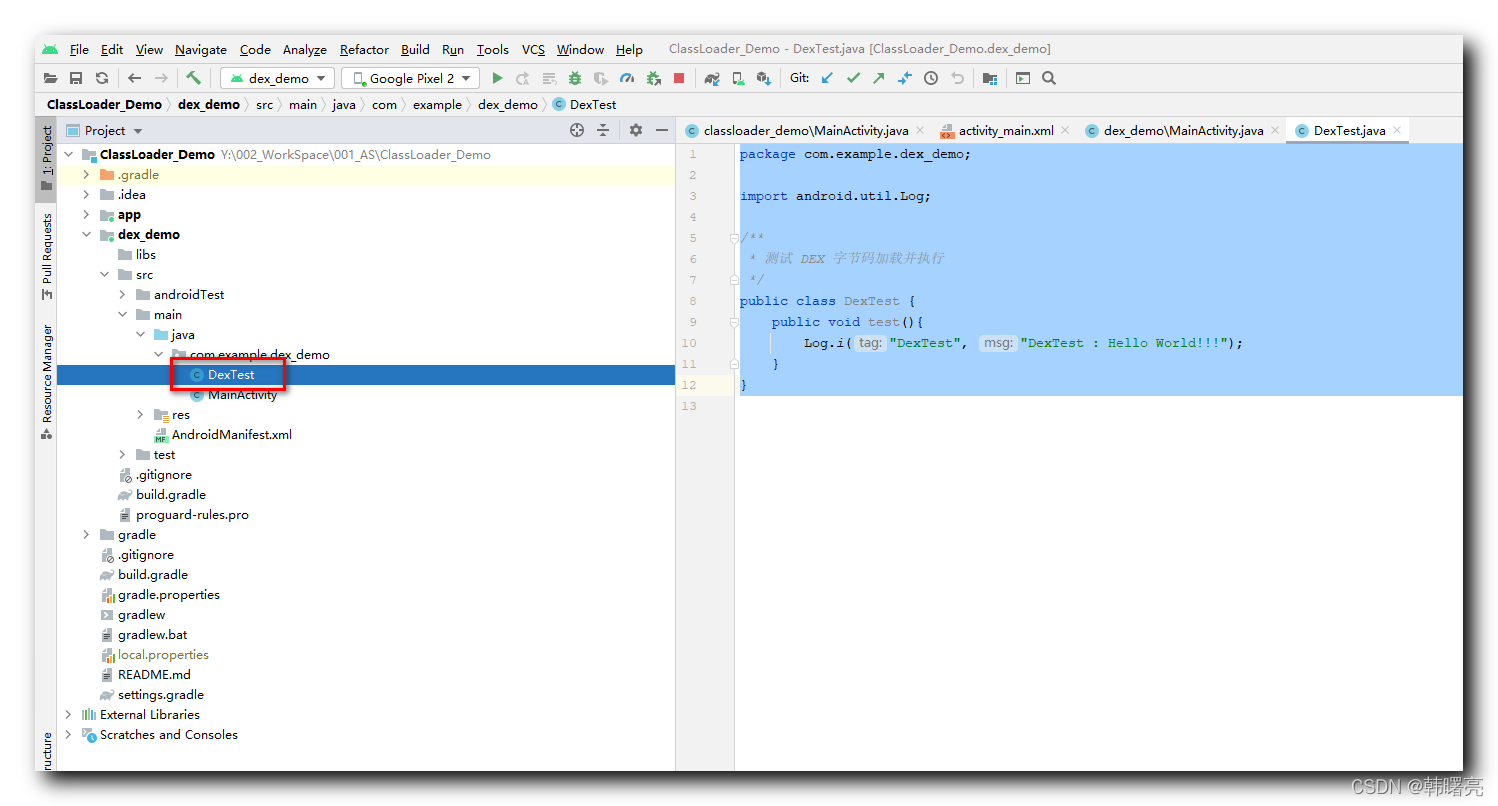Open the SDK Manager cube icon
This screenshot has height=806, width=1498.
pyautogui.click(x=764, y=78)
